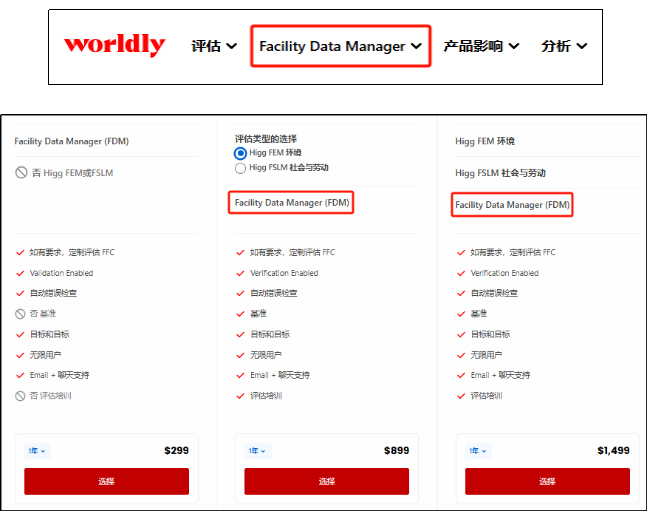649x513 pixels.
Task: Click 无限用户 text in $1,499 plan
Action: tap(486, 355)
